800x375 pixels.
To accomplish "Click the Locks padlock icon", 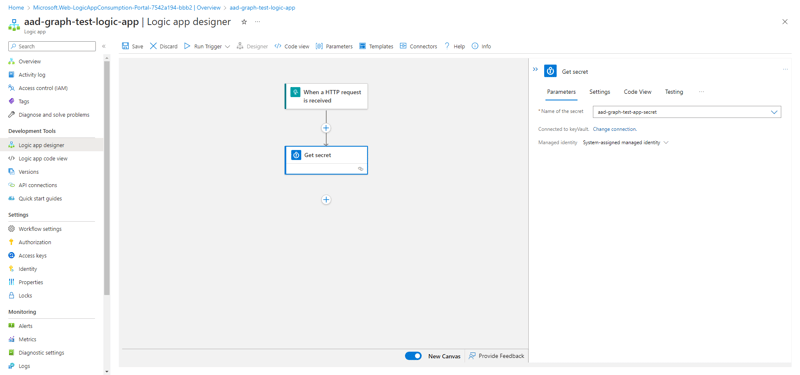I will [x=12, y=295].
